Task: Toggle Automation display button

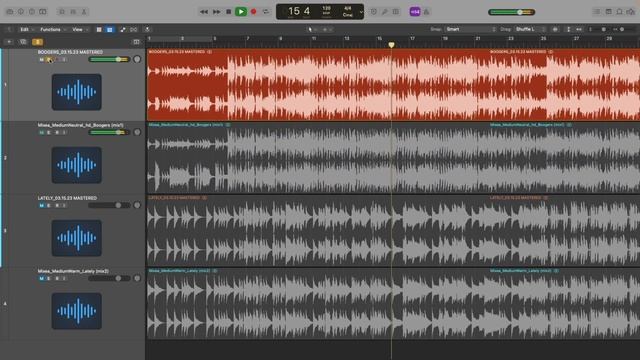Action: click(x=123, y=29)
